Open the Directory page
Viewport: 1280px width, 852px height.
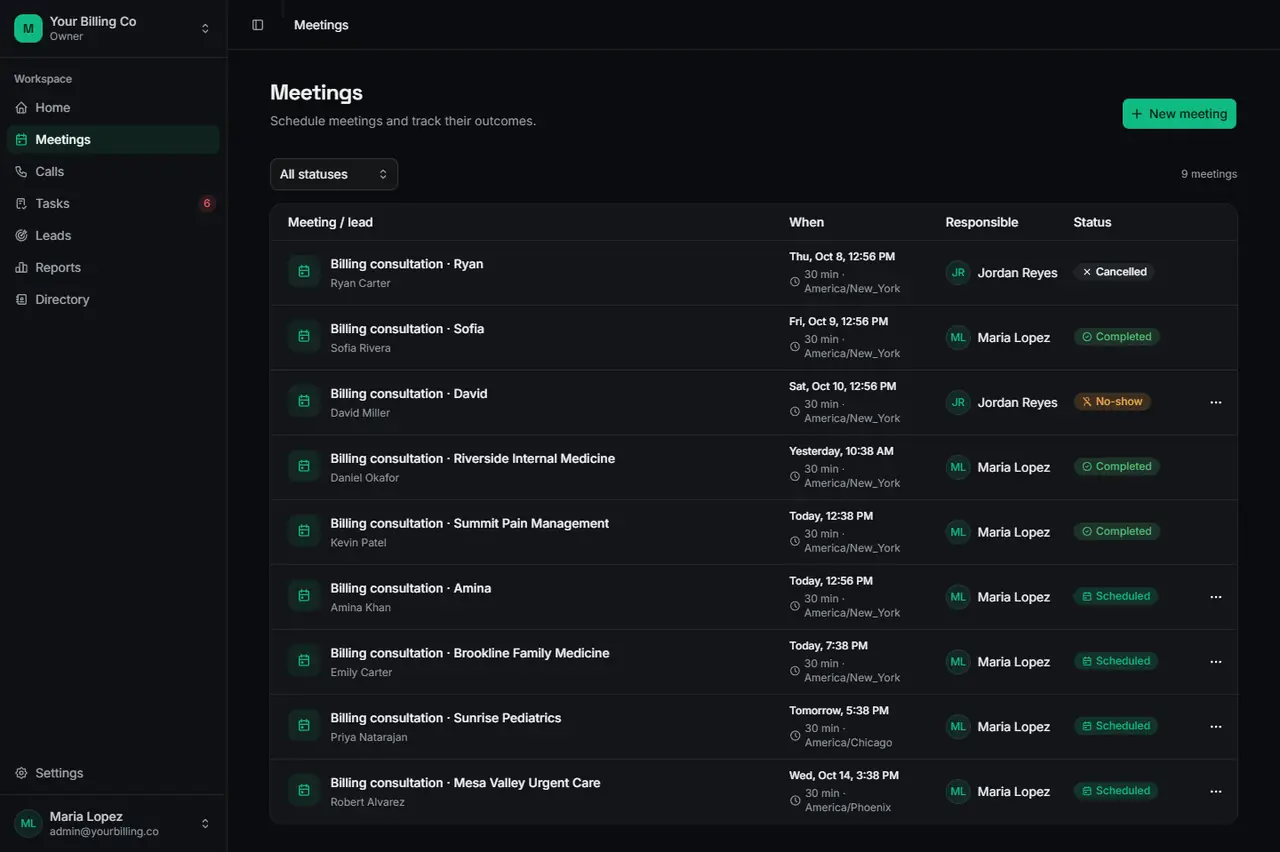113,300
